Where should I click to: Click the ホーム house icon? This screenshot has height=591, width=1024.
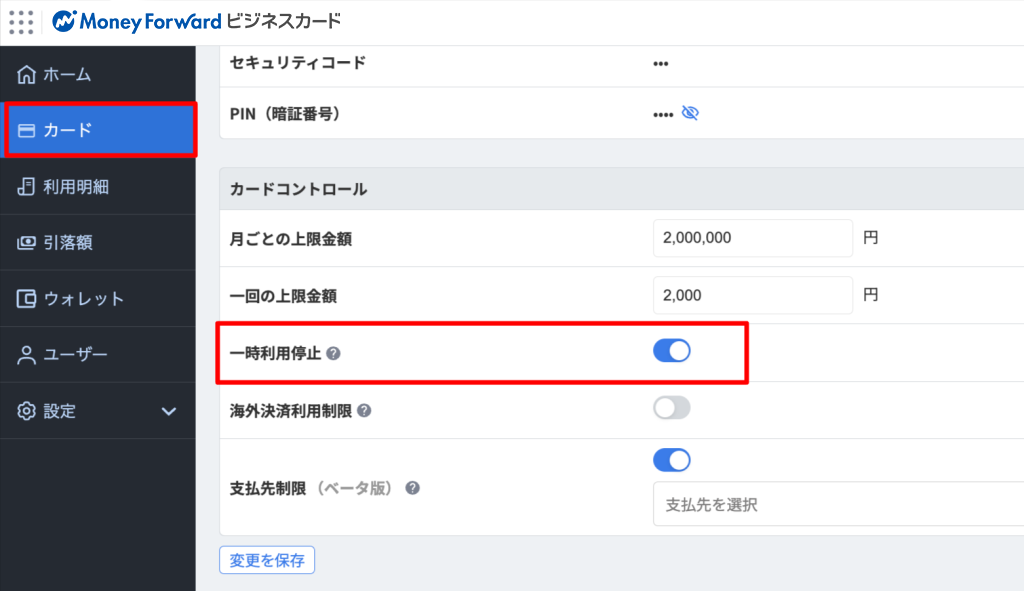[27, 75]
